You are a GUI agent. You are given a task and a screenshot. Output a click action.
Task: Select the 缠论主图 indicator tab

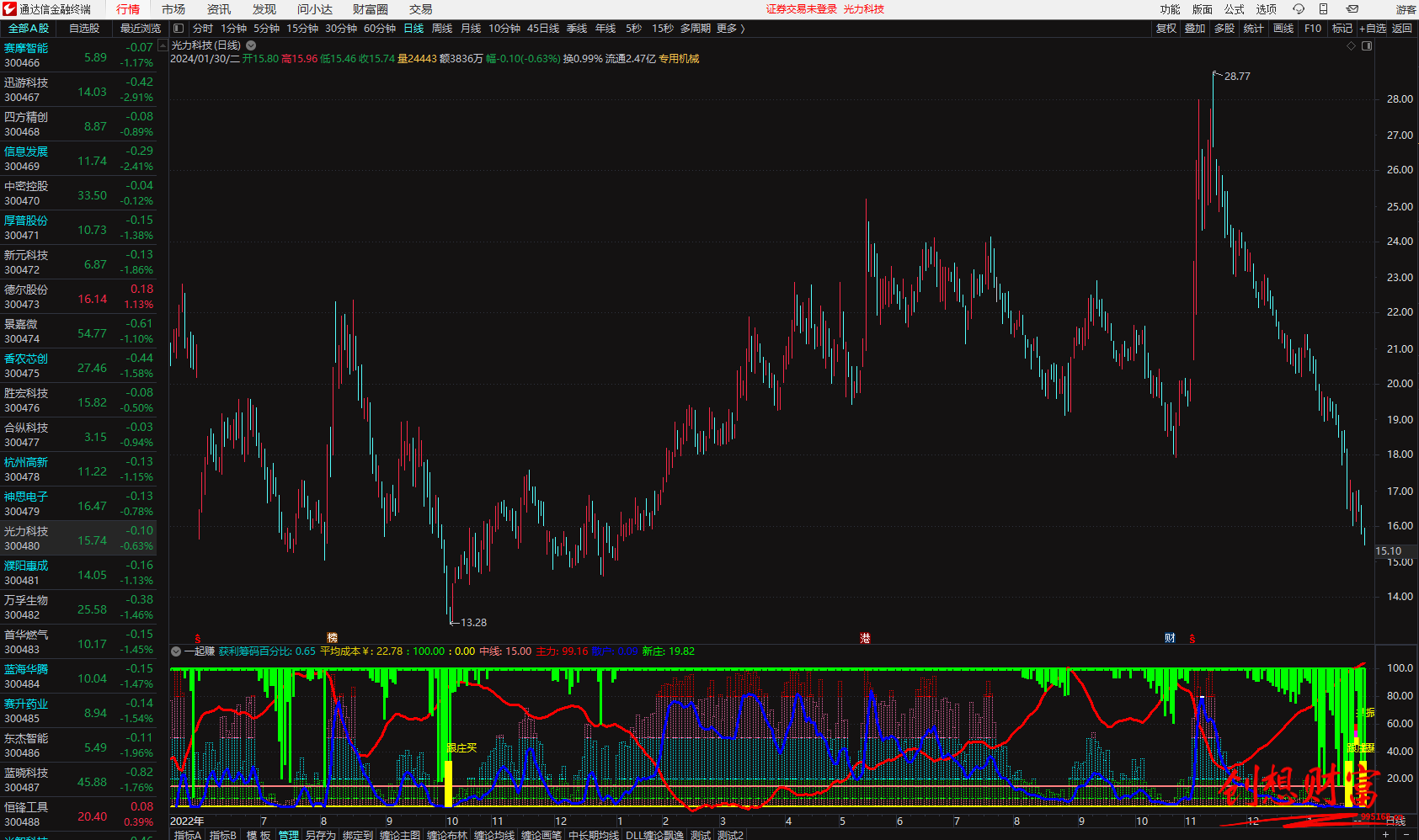click(400, 835)
